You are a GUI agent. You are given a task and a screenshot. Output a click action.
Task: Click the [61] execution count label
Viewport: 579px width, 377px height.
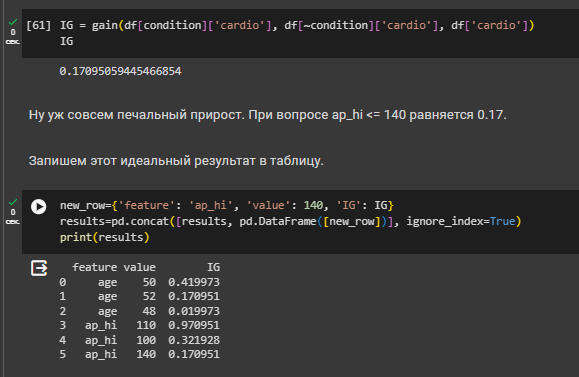click(38, 25)
